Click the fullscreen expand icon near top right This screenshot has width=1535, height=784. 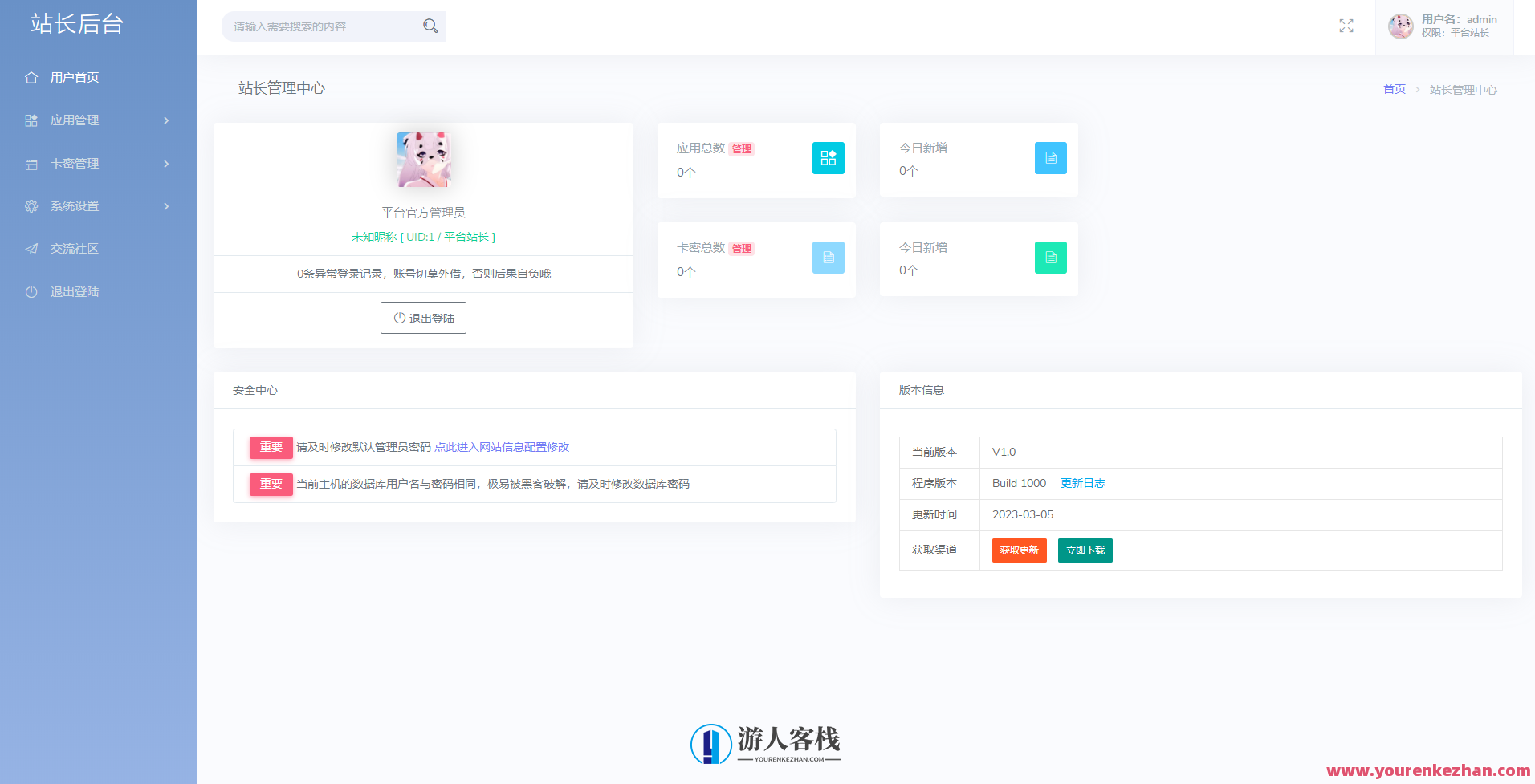click(1346, 26)
